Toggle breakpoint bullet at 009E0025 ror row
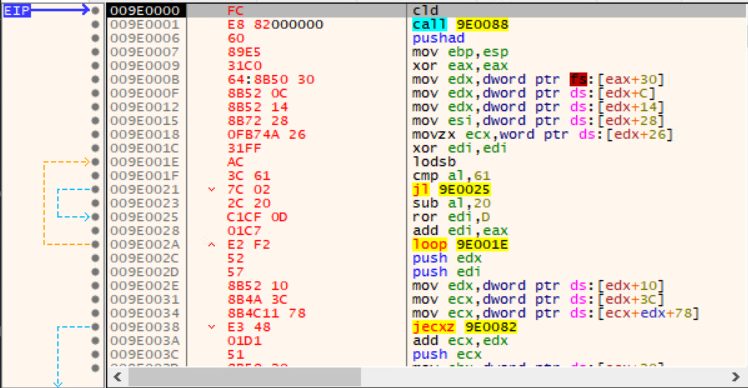The image size is (748, 388). point(95,217)
